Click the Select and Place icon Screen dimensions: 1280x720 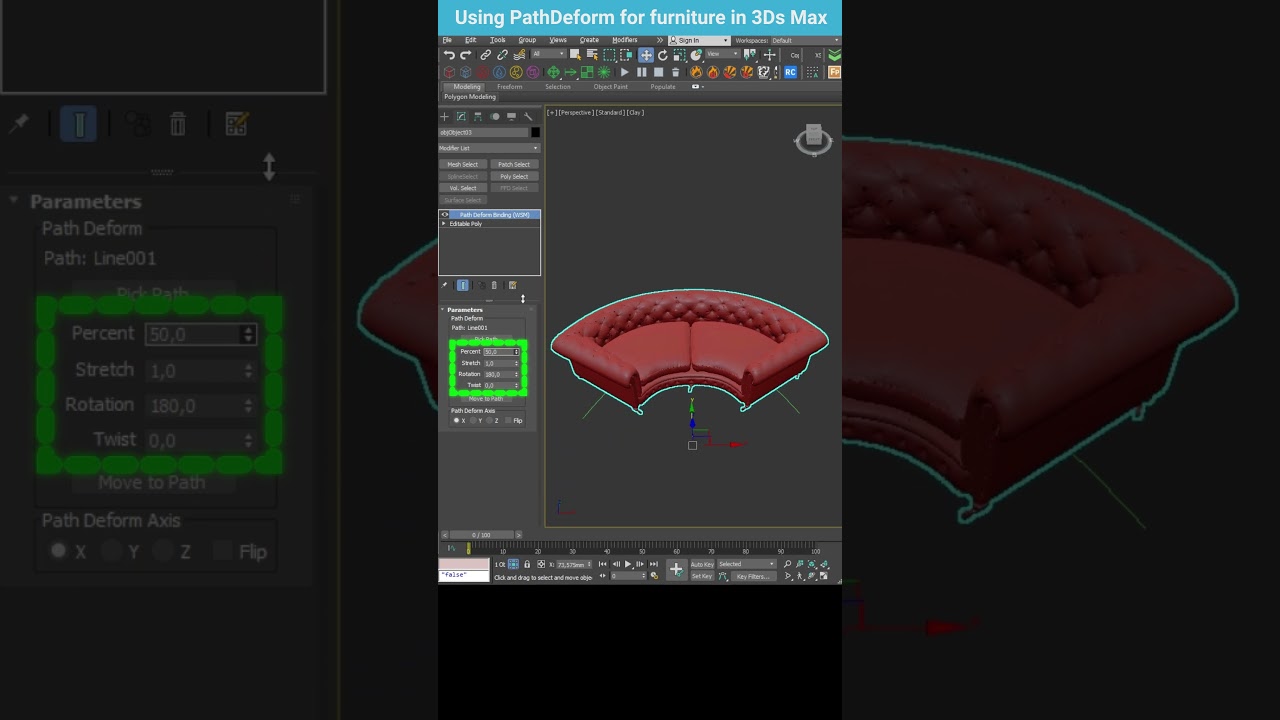pyautogui.click(x=696, y=55)
